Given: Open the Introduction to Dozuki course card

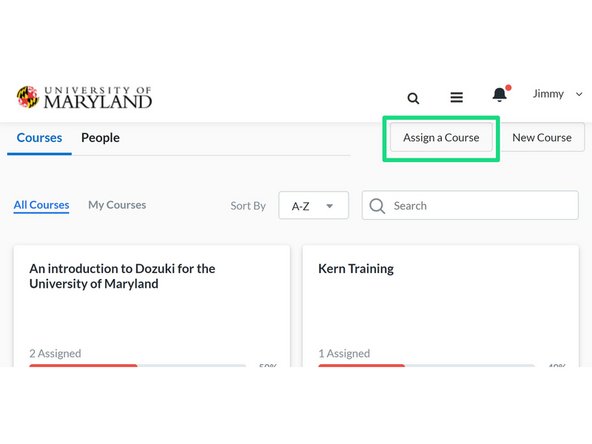Looking at the screenshot, I should [152, 306].
